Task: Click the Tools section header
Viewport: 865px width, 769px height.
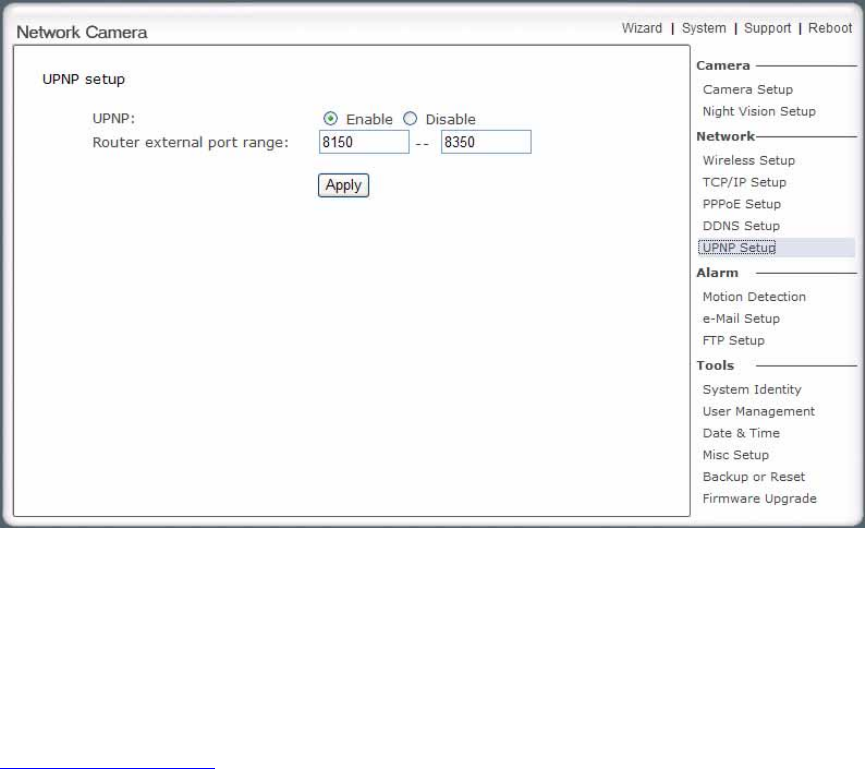Action: coord(715,366)
